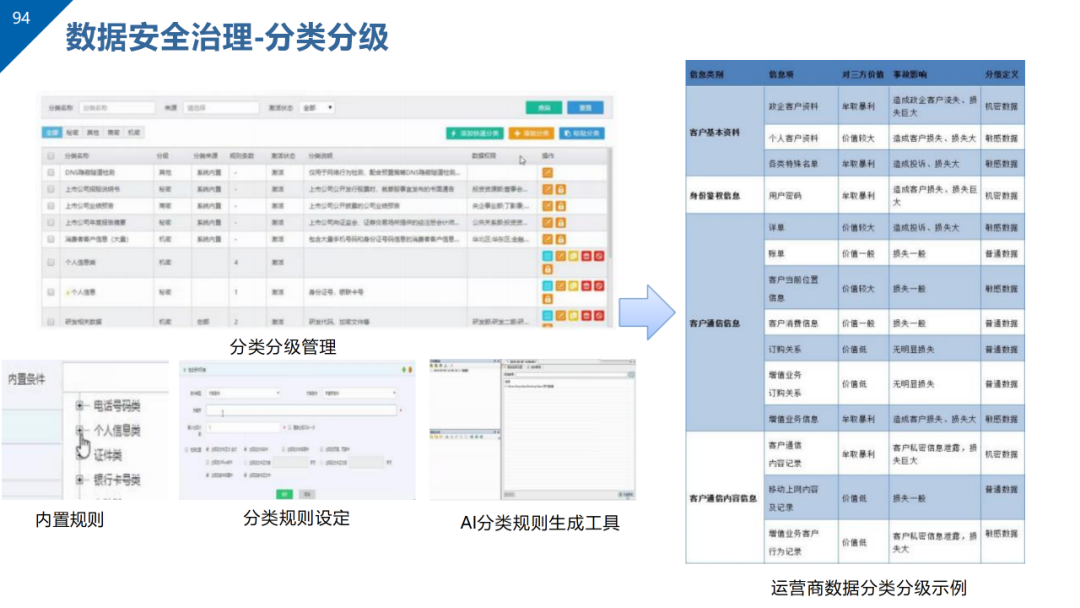Click the blue 粘贴分类 button
1080x608 pixels.
pyautogui.click(x=582, y=133)
